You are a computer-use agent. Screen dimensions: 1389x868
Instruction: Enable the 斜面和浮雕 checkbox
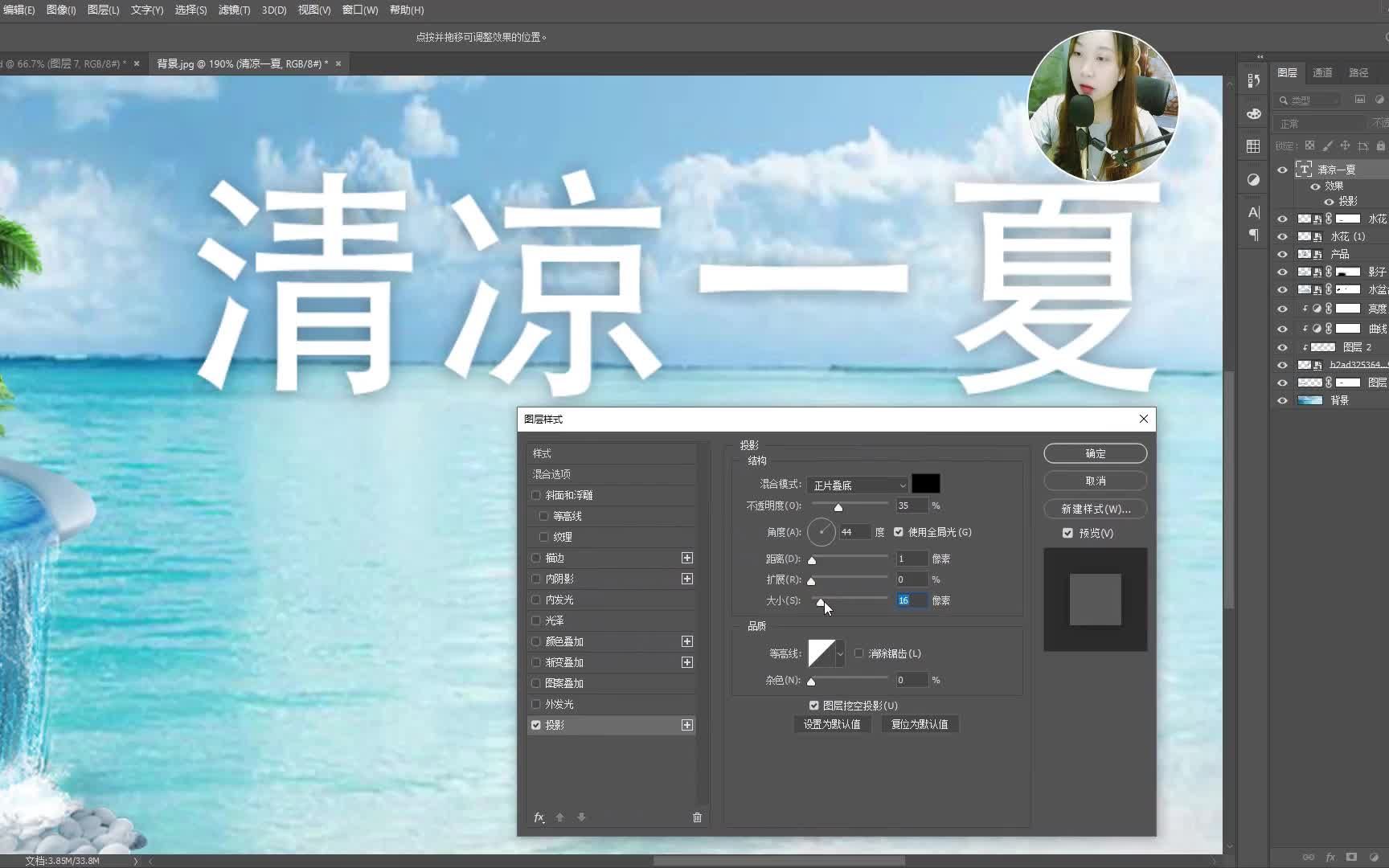pos(536,495)
